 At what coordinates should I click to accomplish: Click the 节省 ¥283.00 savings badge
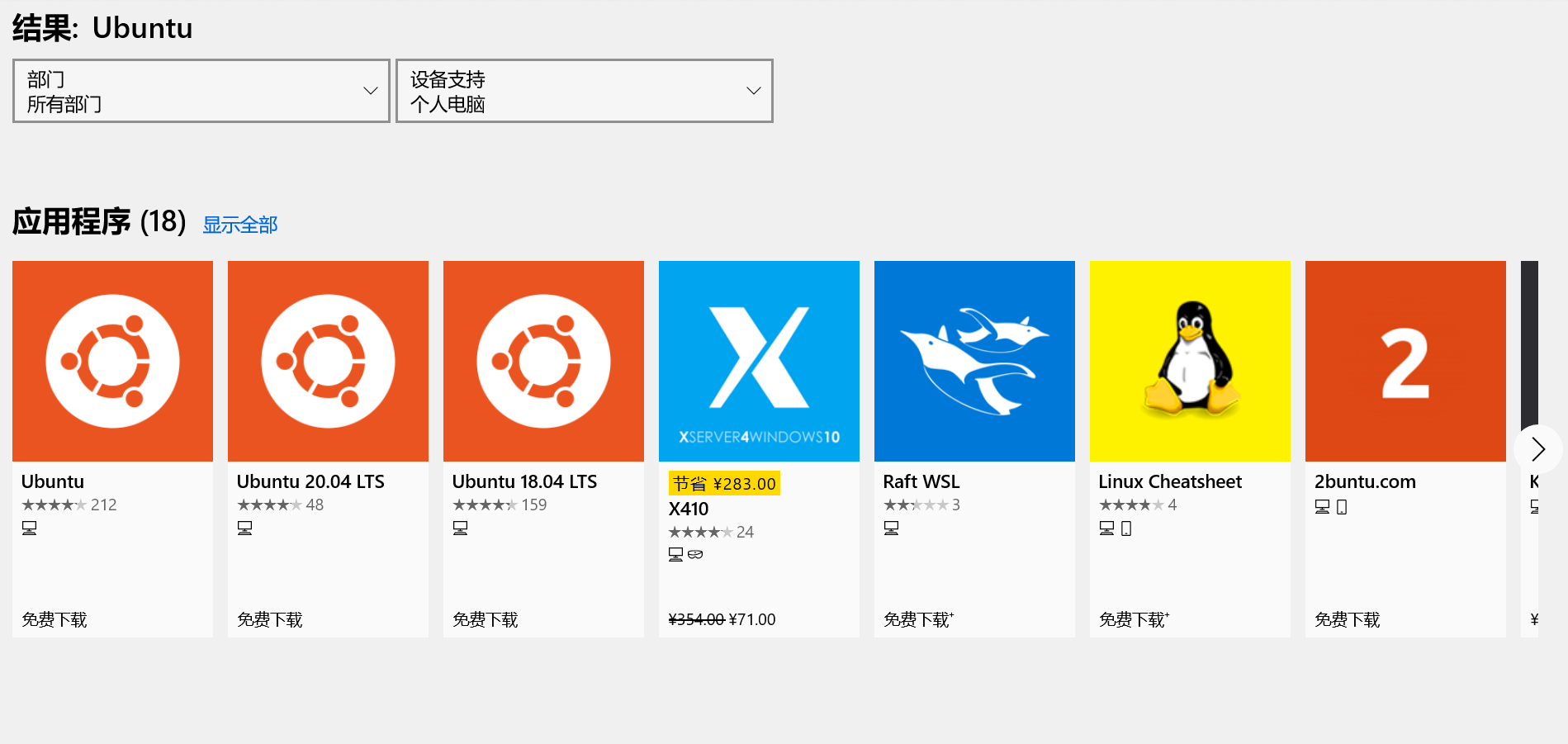(x=724, y=483)
